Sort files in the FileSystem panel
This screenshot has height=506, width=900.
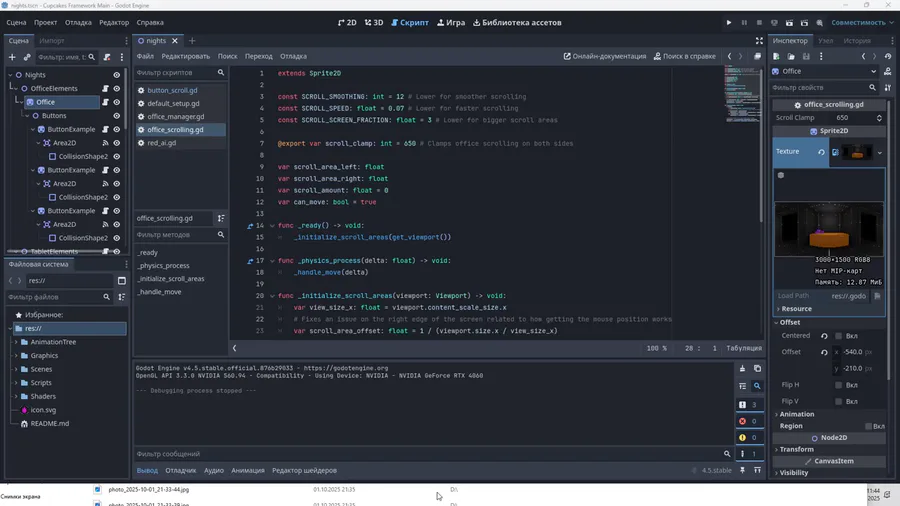(122, 297)
